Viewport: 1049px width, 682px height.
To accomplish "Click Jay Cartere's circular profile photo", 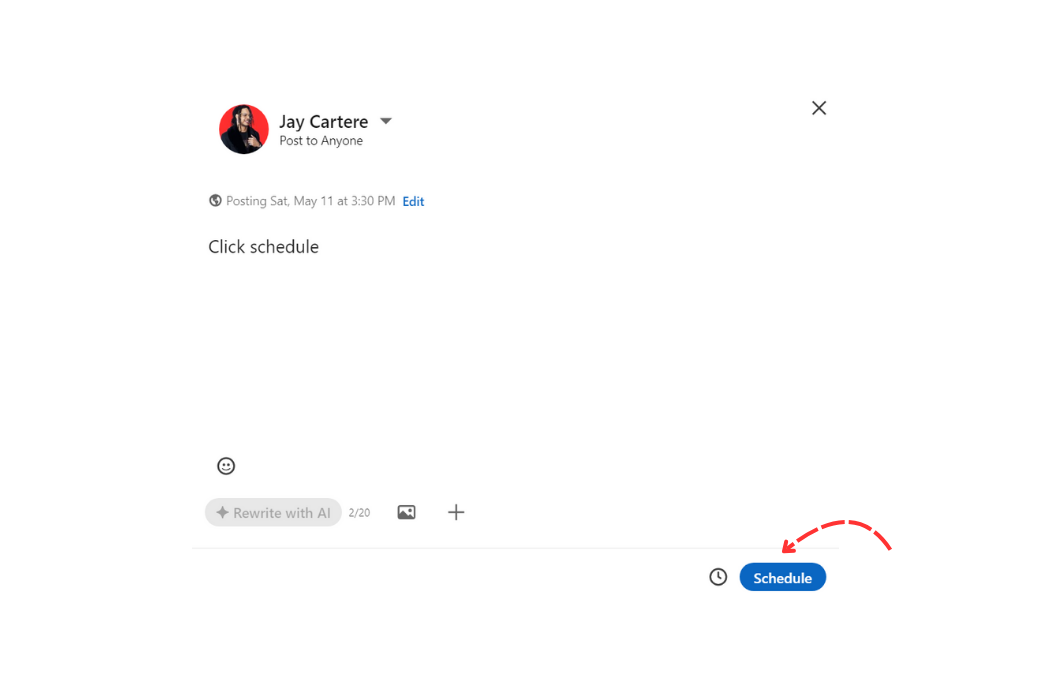I will (243, 128).
